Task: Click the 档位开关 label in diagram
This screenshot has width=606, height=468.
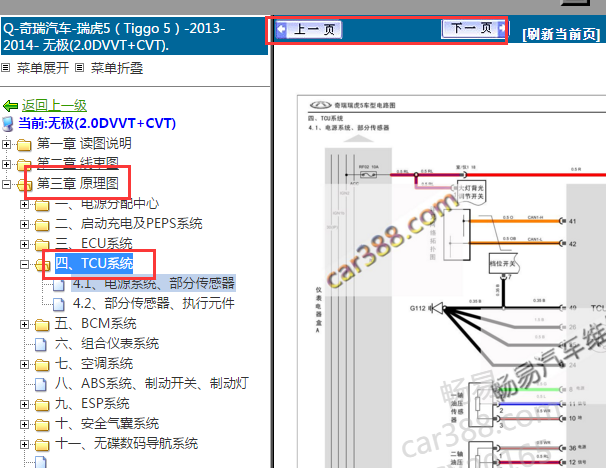Action: coord(502,264)
